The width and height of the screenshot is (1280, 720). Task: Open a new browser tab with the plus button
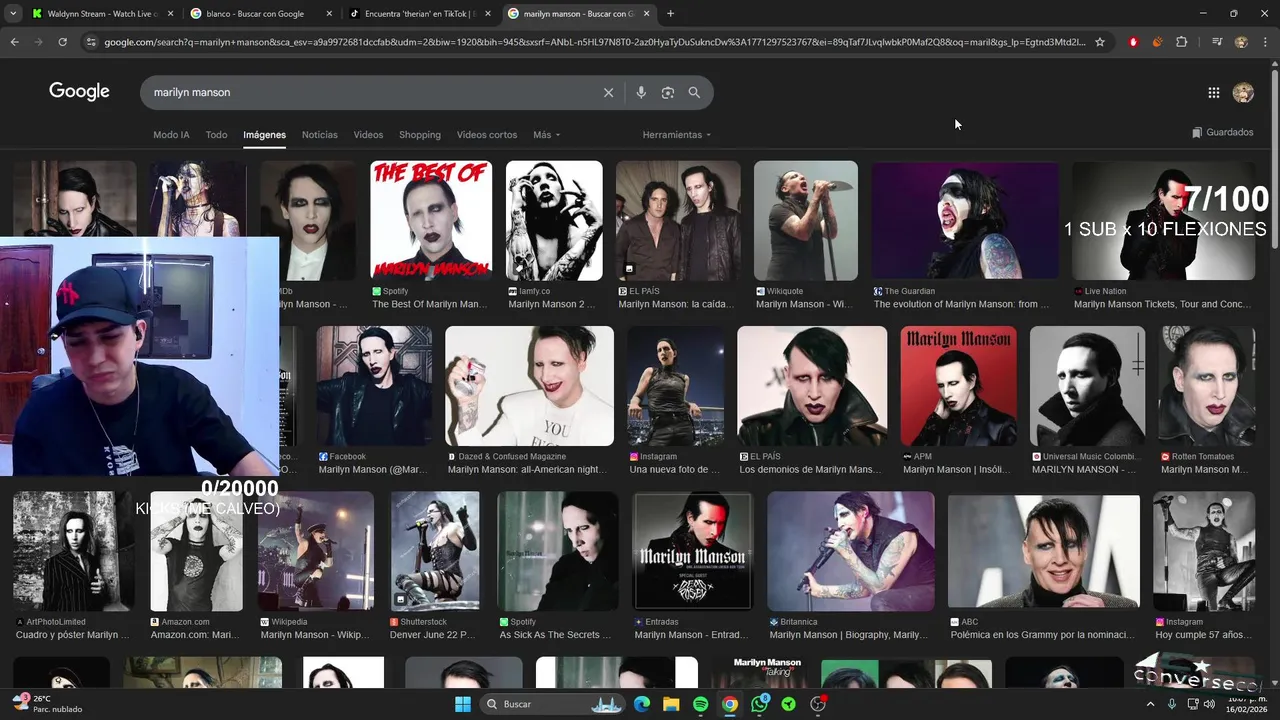tap(670, 13)
